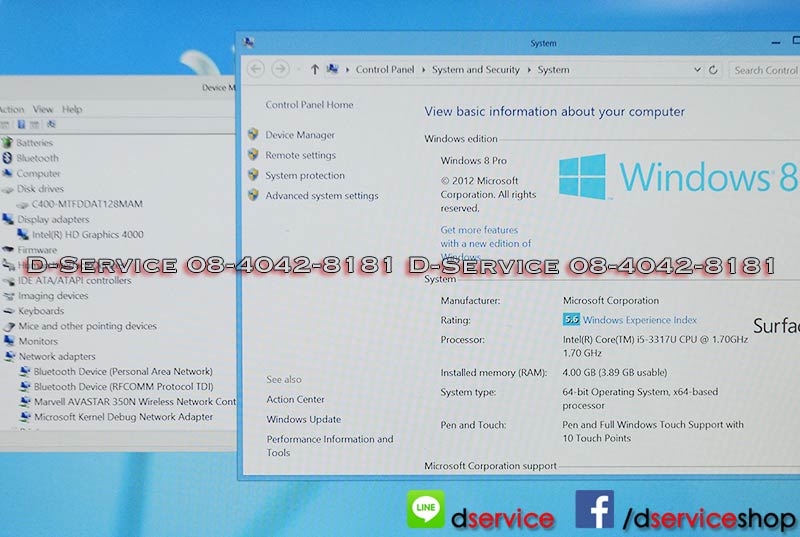Open the Action menu in Device Manager
This screenshot has width=800, height=537.
(11, 109)
